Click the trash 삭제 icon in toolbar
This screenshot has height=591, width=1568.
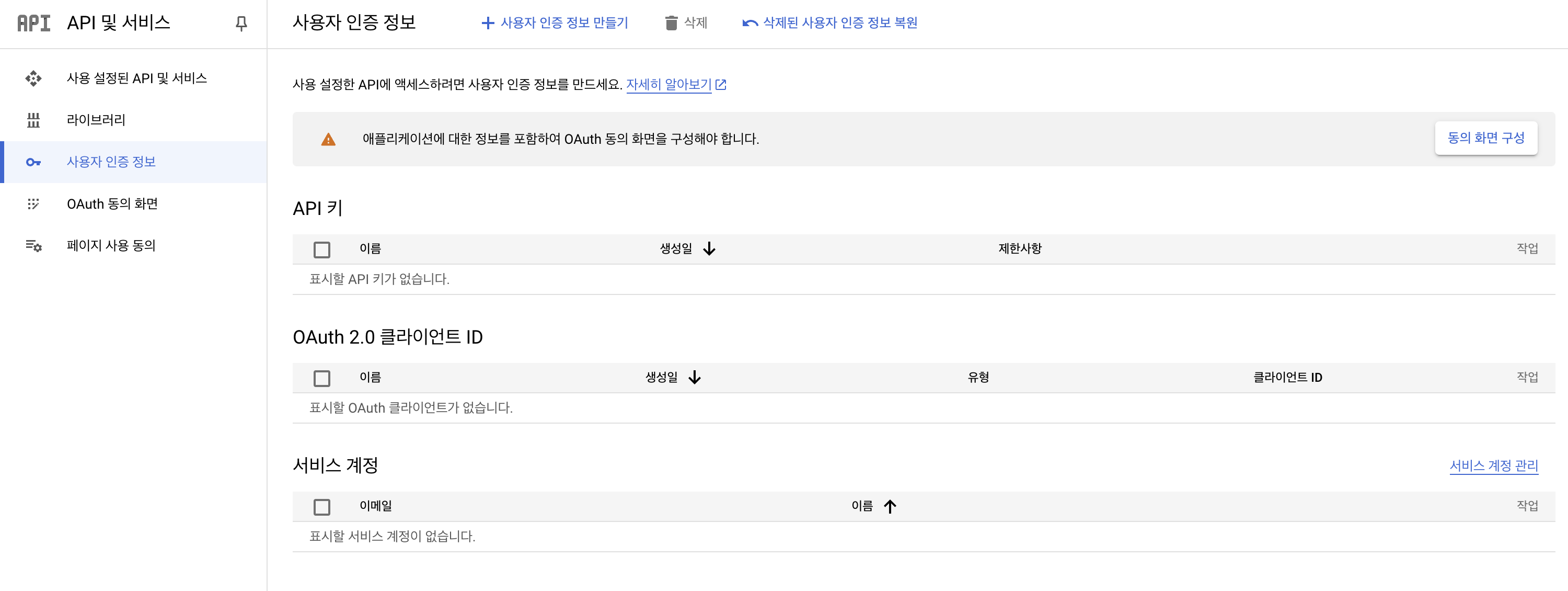point(671,23)
